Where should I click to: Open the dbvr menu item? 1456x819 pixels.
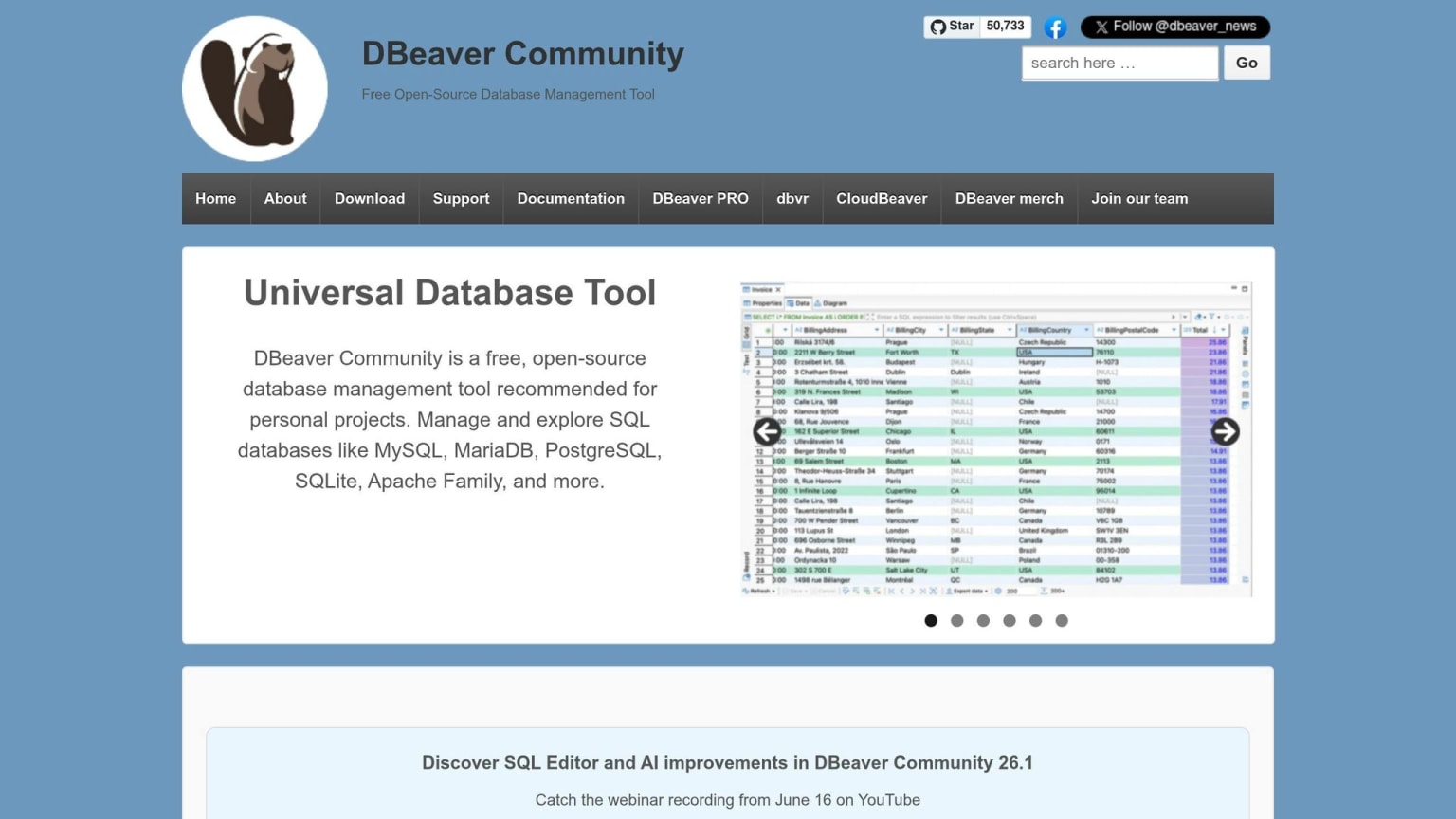(792, 198)
